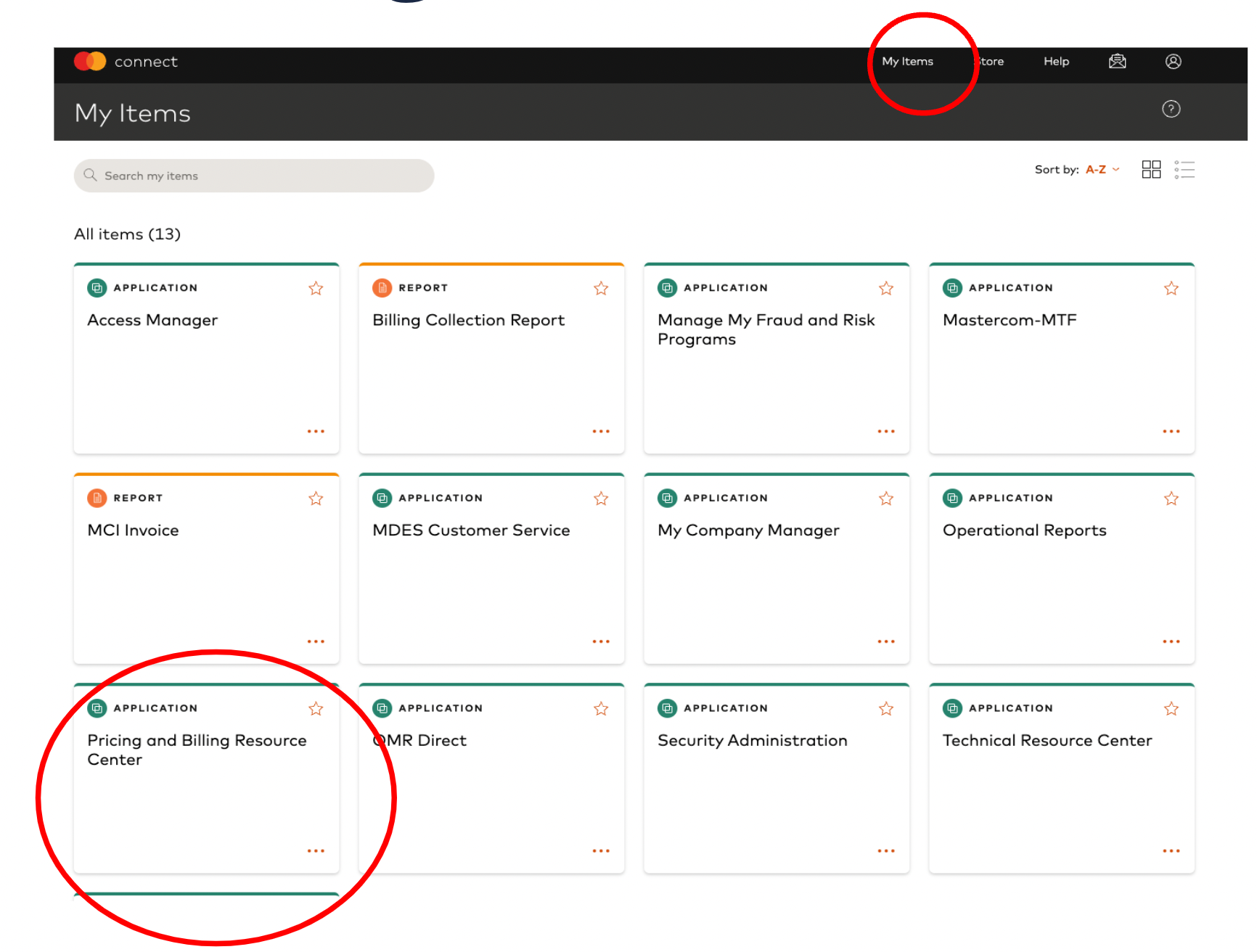The height and width of the screenshot is (952, 1257).
Task: Switch to list view layout
Action: [x=1184, y=170]
